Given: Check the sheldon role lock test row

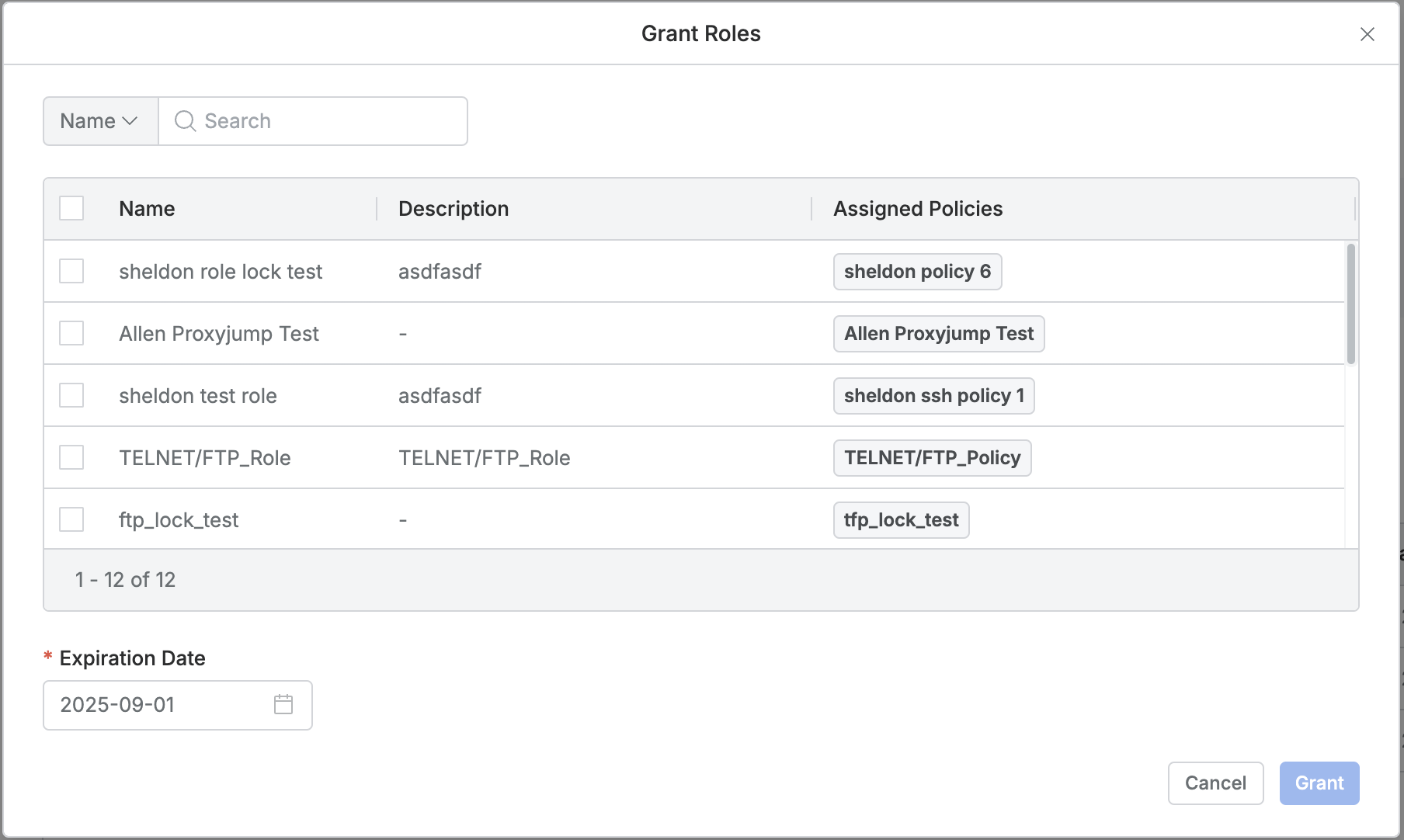Looking at the screenshot, I should tap(71, 272).
